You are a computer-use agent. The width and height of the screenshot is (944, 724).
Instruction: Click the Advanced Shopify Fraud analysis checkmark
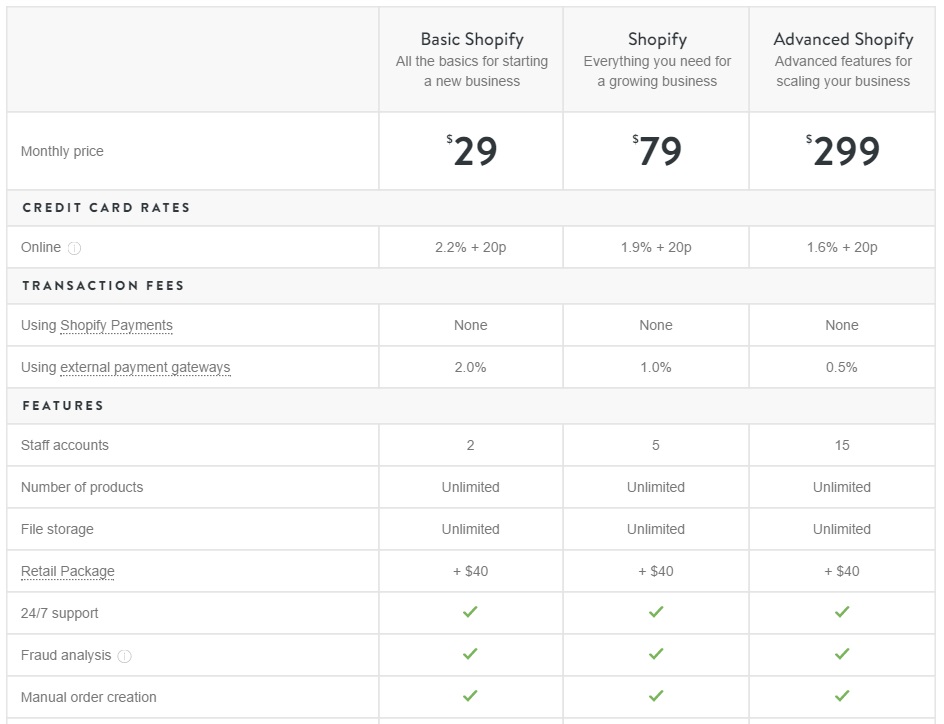click(842, 654)
